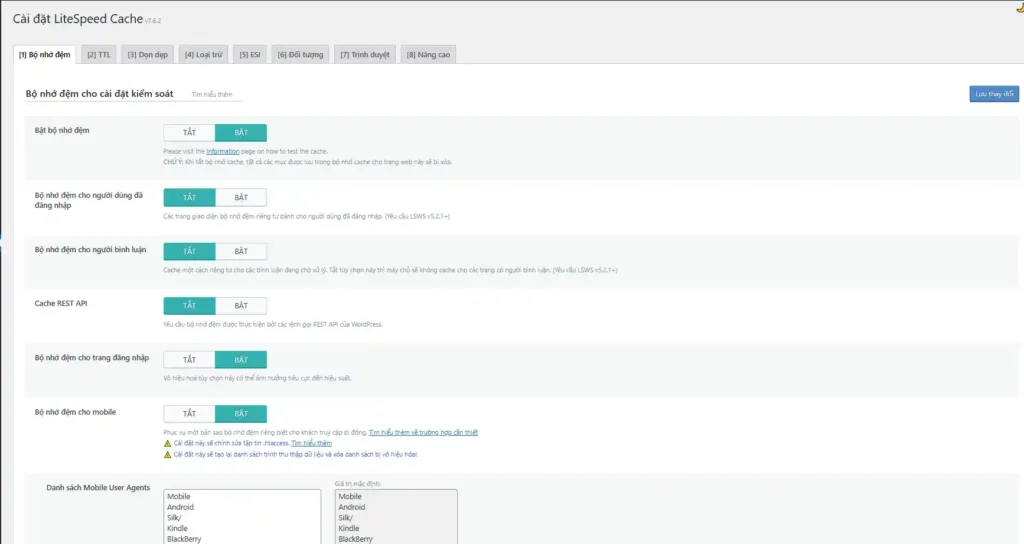1024x544 pixels.
Task: Set Bộ nhớ đệm cho mobile to BẬT
Action: click(x=241, y=414)
